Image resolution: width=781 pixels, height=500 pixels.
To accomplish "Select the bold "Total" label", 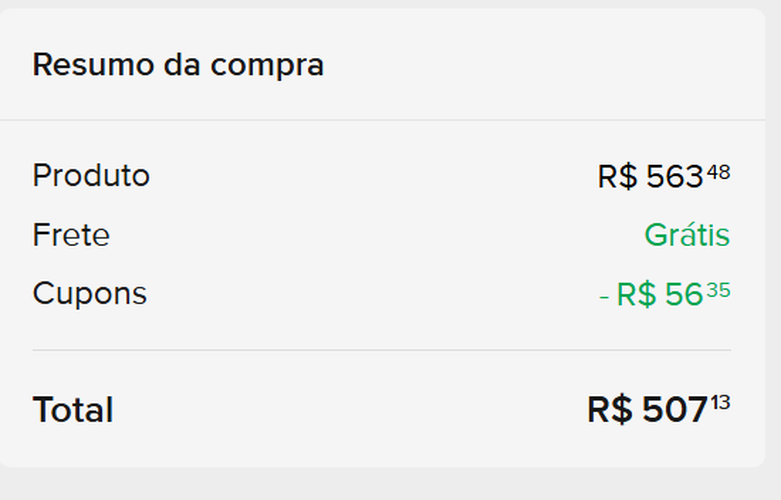I will (x=73, y=410).
